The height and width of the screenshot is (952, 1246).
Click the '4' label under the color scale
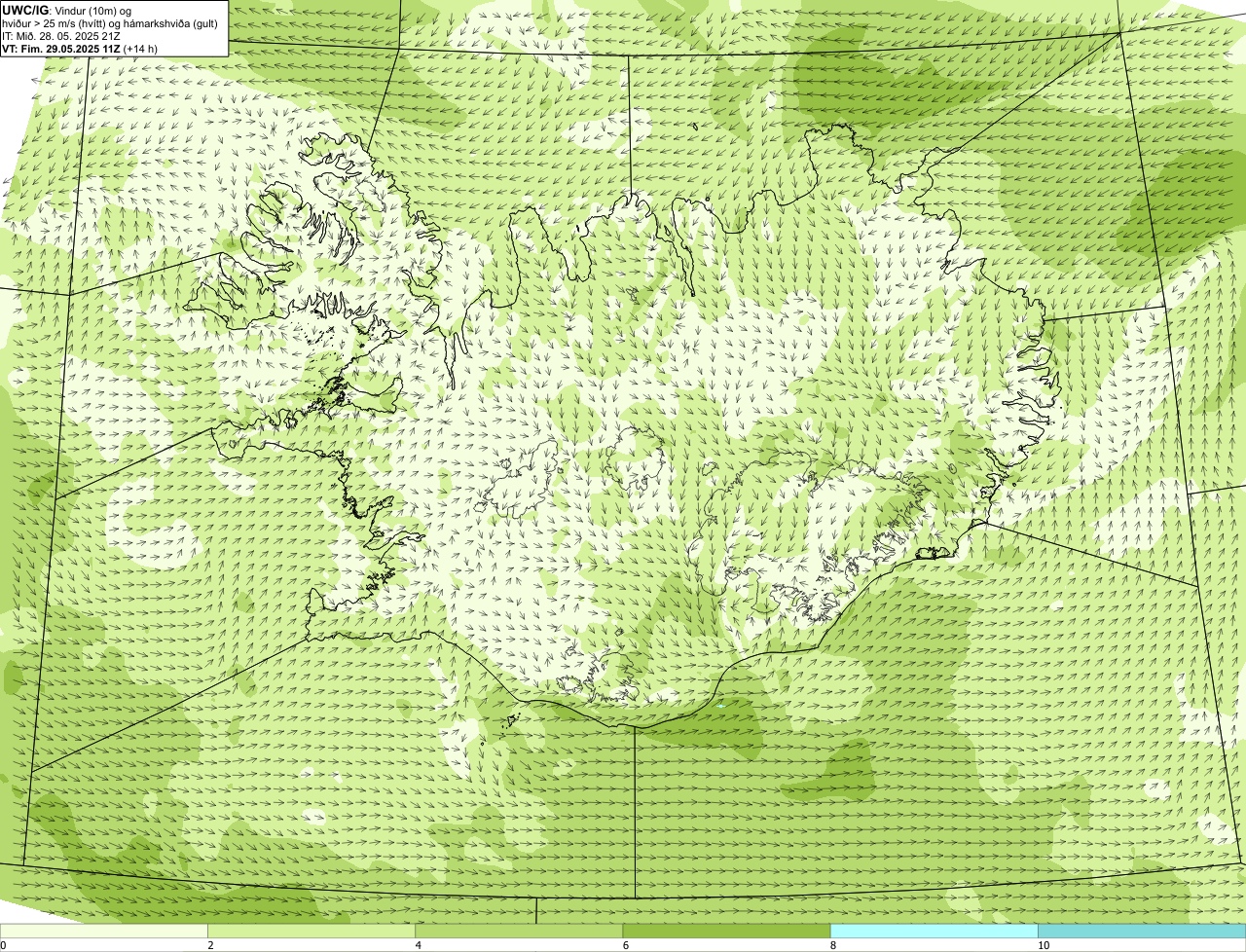click(418, 945)
